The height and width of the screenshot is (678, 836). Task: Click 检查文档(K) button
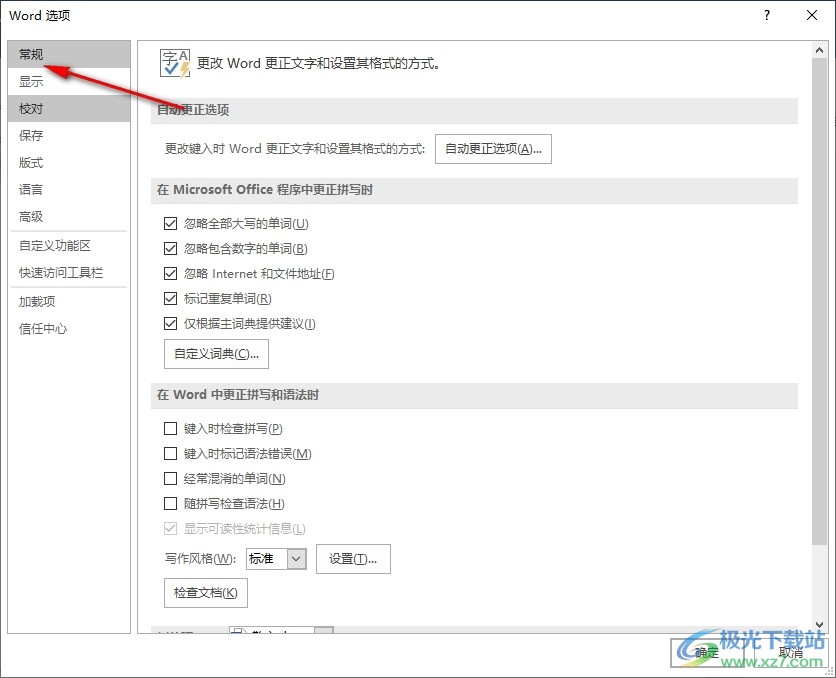tap(206, 593)
